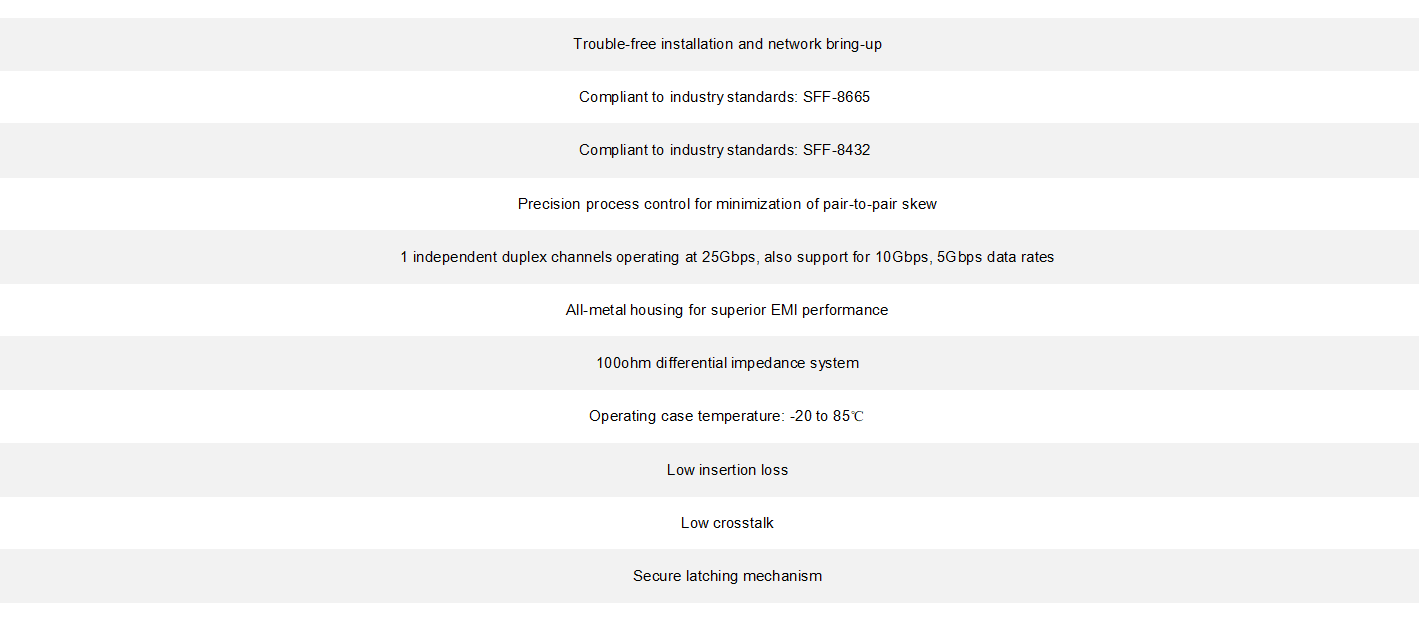Viewport: 1419px width, 619px height.
Task: Click the 'Low crosstalk' row
Action: [727, 523]
